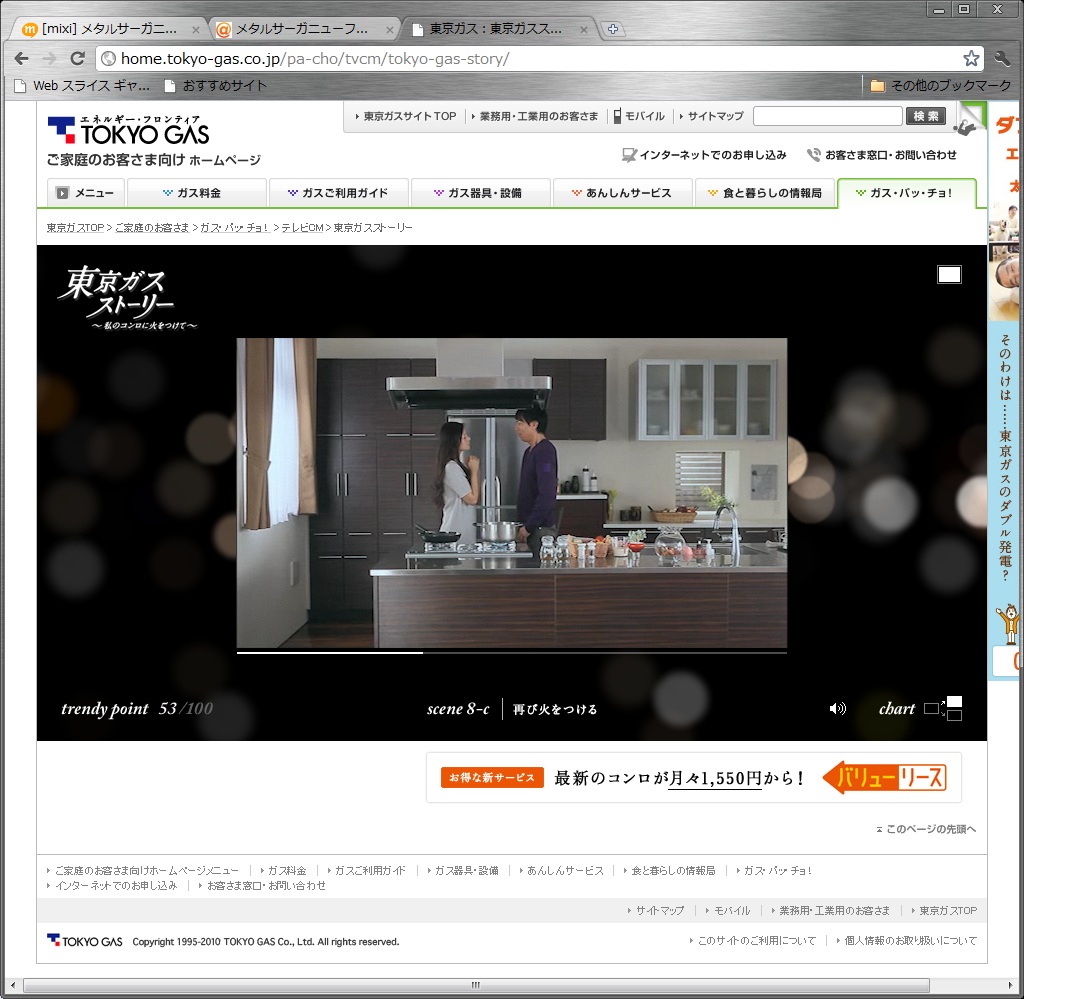The image size is (1072, 999).
Task: Bookmark page with star icon
Action: 971,59
